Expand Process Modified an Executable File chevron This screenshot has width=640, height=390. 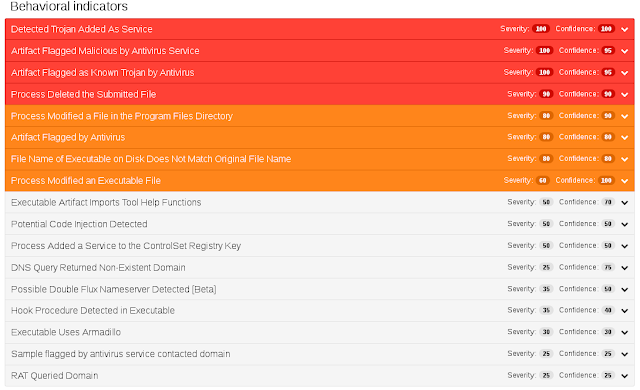pos(624,181)
